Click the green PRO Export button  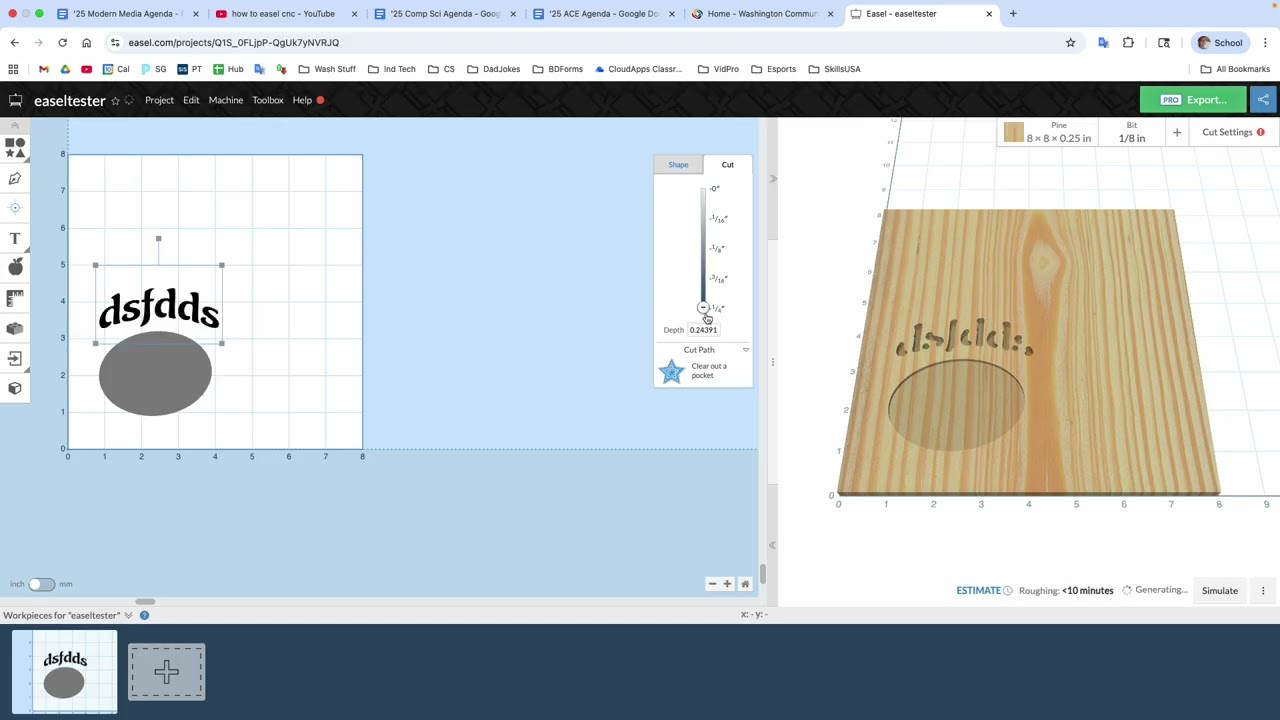pyautogui.click(x=1193, y=100)
